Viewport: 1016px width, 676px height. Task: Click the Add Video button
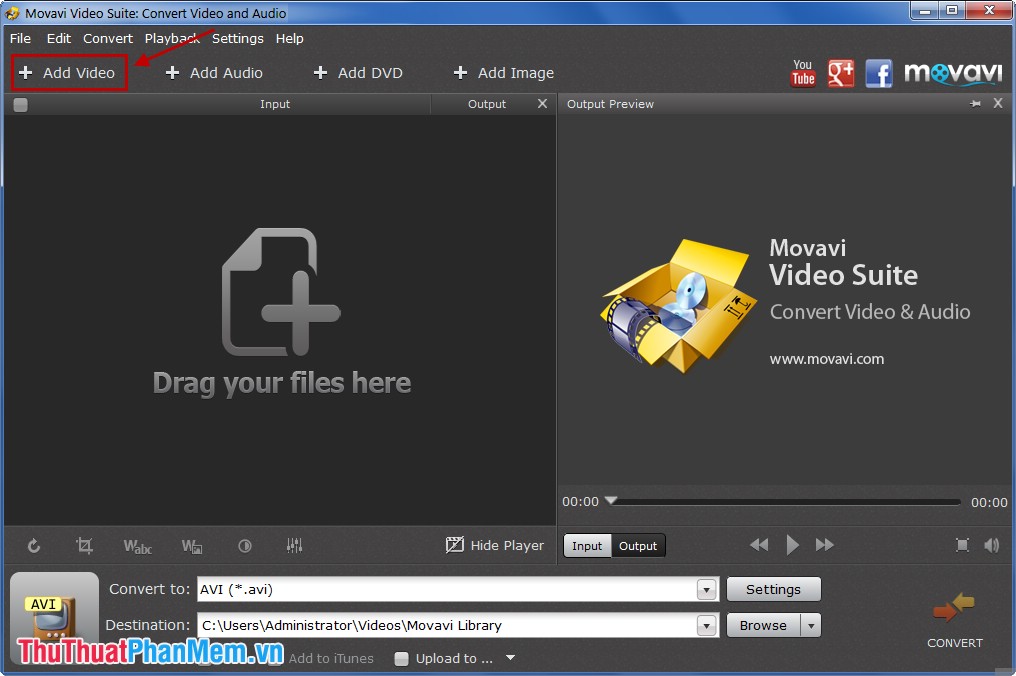click(x=66, y=72)
